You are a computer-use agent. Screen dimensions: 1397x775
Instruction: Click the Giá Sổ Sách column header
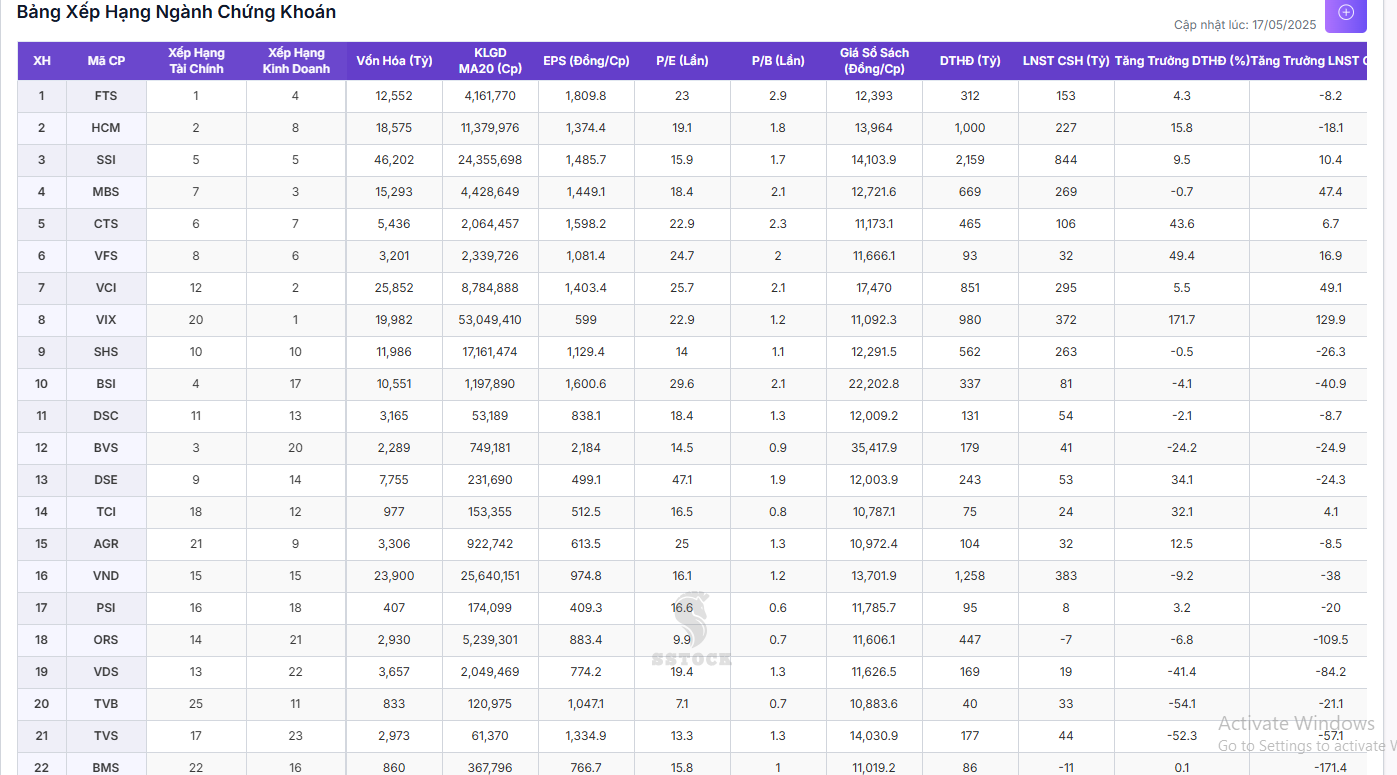(874, 61)
